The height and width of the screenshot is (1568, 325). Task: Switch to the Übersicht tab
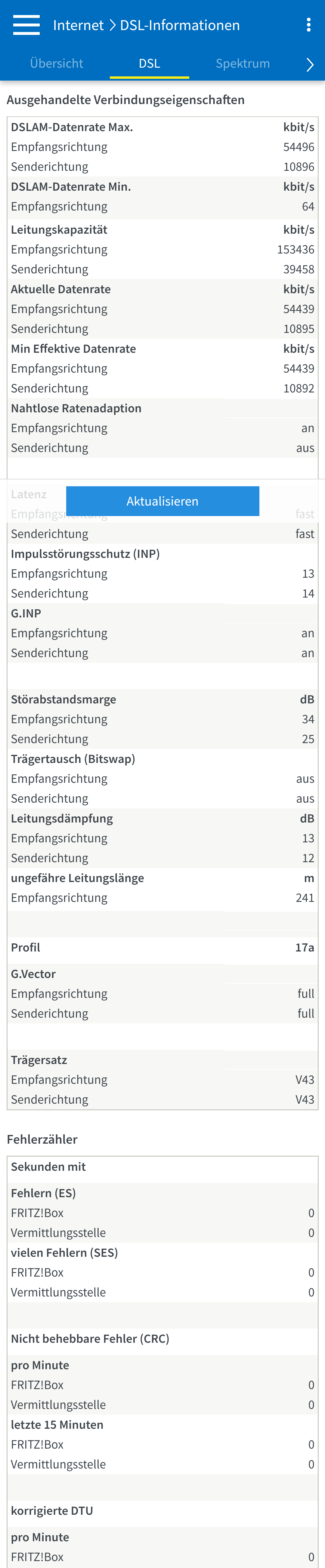tap(57, 63)
